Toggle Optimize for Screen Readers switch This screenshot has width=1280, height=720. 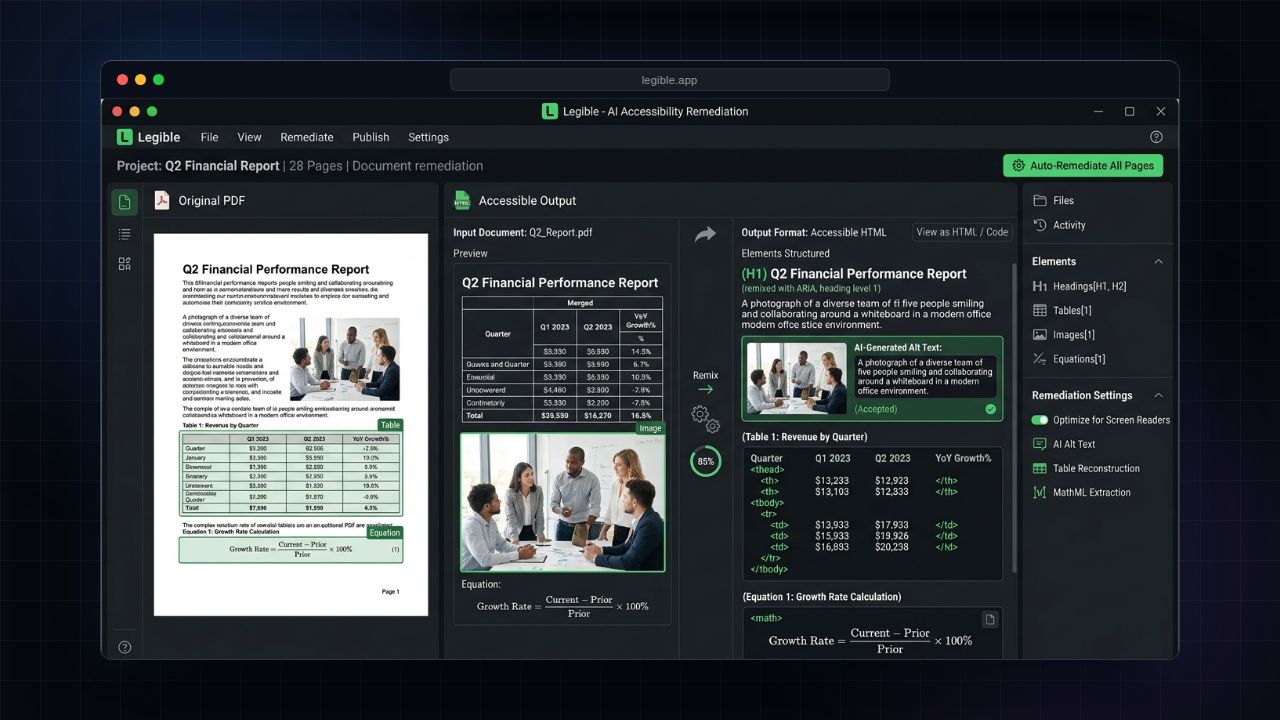tap(1040, 420)
